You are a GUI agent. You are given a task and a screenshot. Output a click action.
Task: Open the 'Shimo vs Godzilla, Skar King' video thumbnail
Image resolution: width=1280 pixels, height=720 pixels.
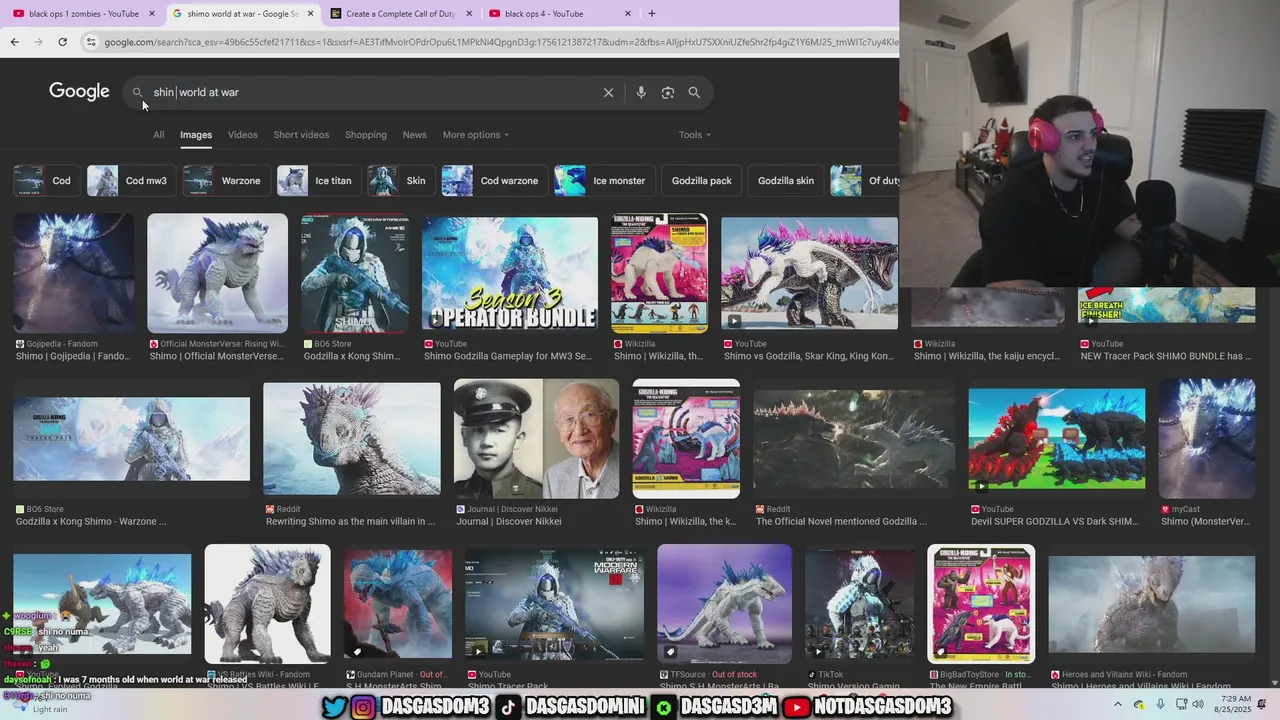[x=810, y=273]
